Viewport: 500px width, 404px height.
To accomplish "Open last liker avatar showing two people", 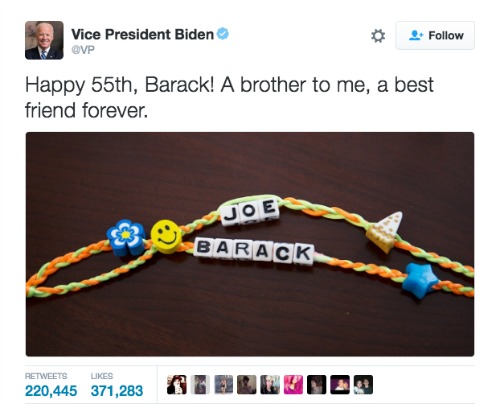I will point(363,385).
